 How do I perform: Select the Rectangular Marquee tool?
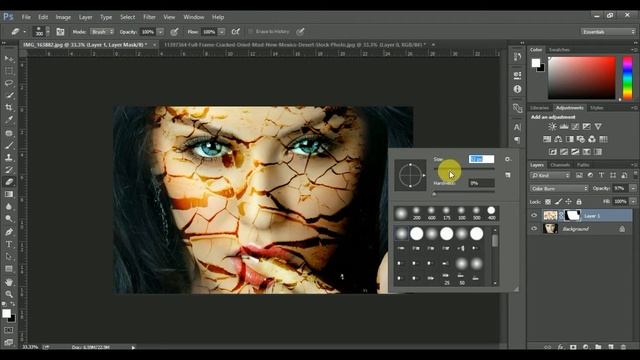(x=9, y=71)
